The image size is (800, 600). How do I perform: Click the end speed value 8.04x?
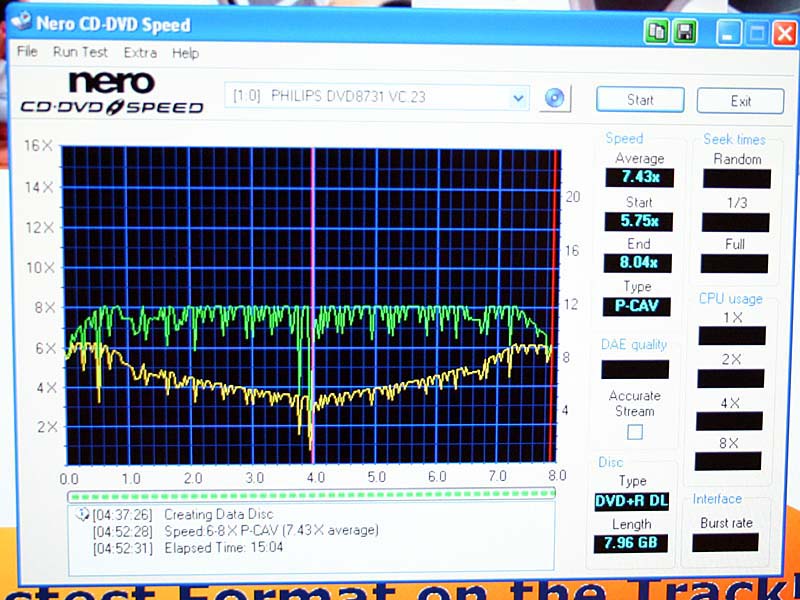tap(638, 263)
